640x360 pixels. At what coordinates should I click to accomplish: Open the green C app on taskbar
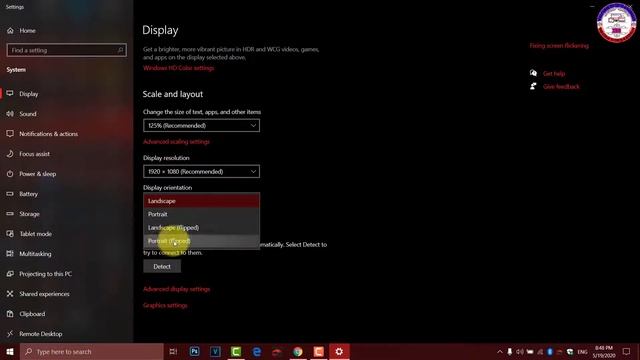[236, 351]
